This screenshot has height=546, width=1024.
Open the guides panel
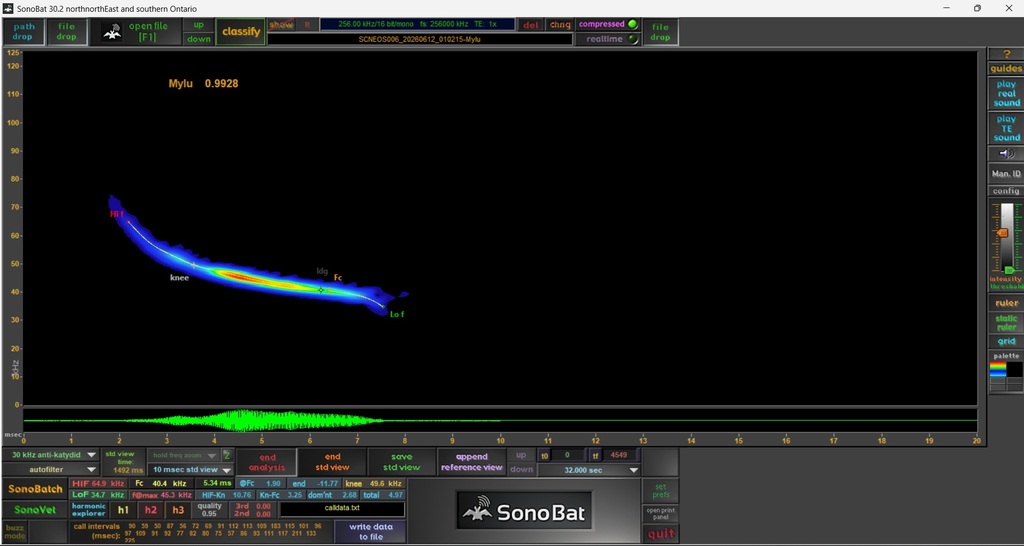[x=1006, y=69]
